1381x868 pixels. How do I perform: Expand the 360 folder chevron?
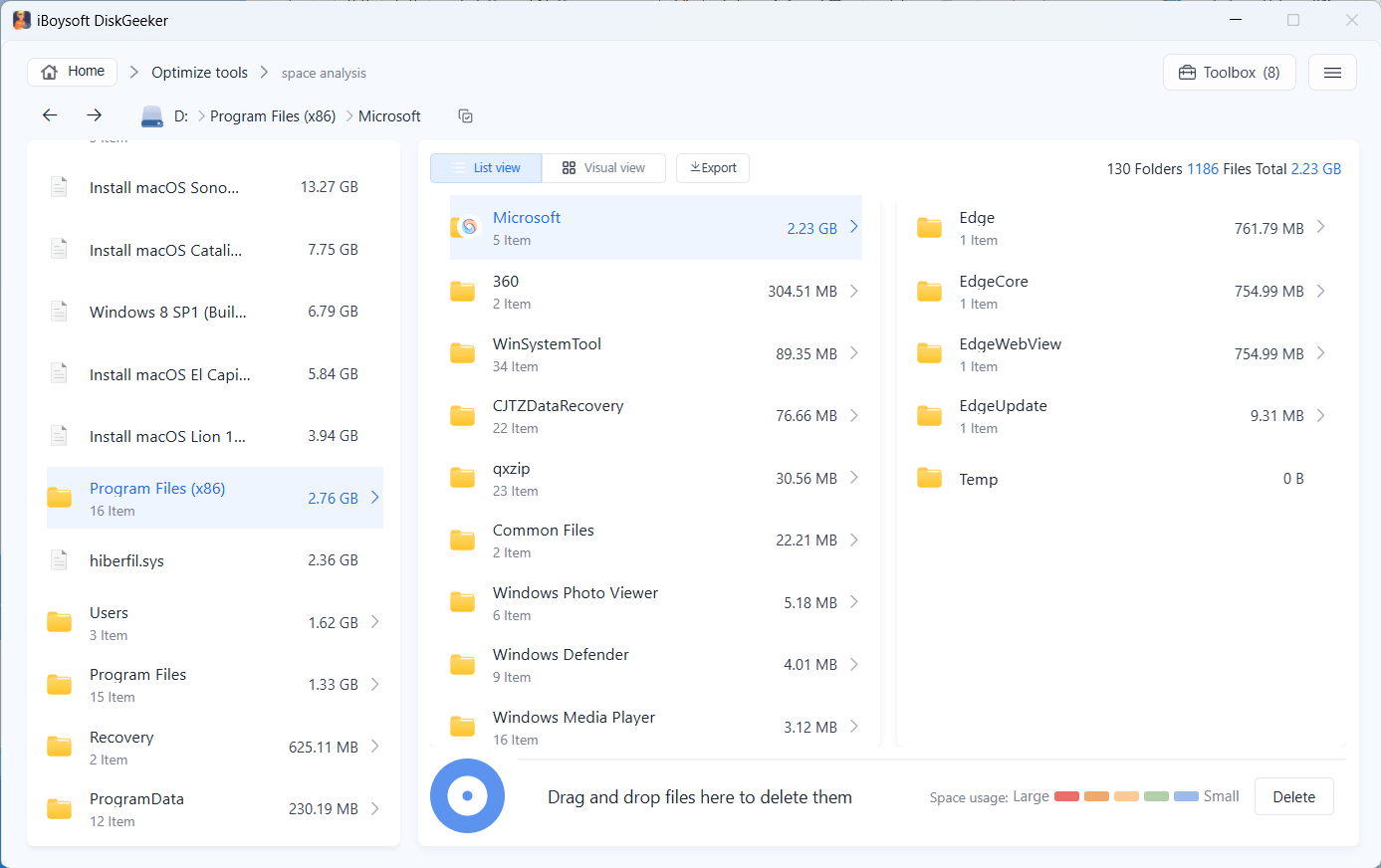point(854,291)
